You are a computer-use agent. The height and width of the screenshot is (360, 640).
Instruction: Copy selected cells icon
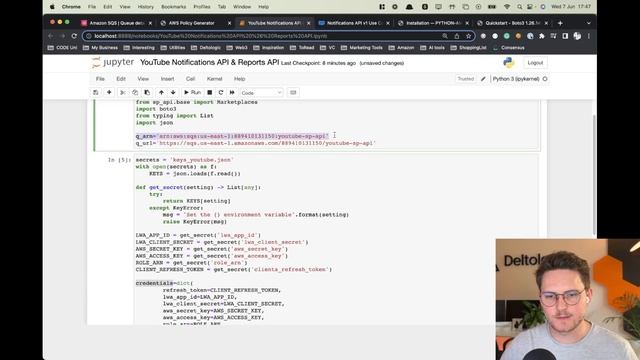point(135,93)
